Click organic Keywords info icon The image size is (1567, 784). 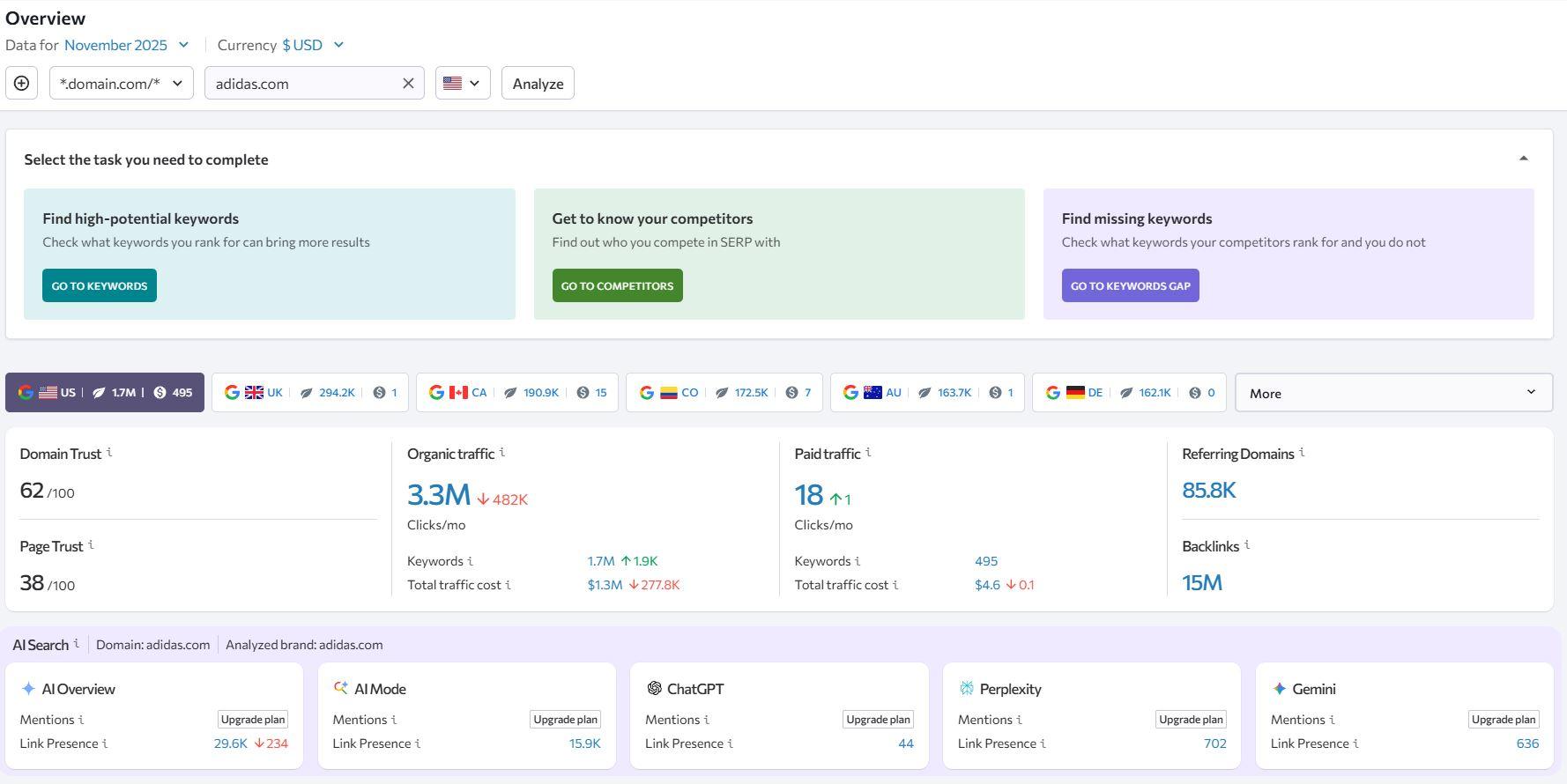point(470,561)
